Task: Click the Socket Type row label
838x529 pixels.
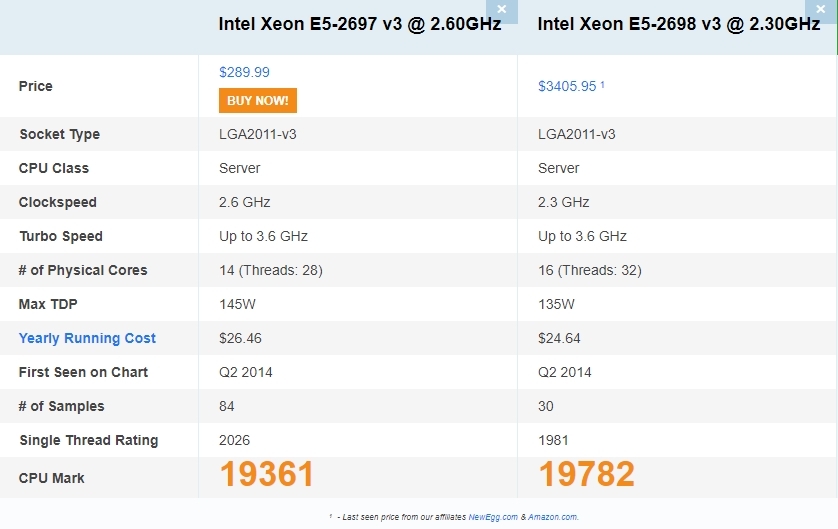Action: (x=59, y=134)
